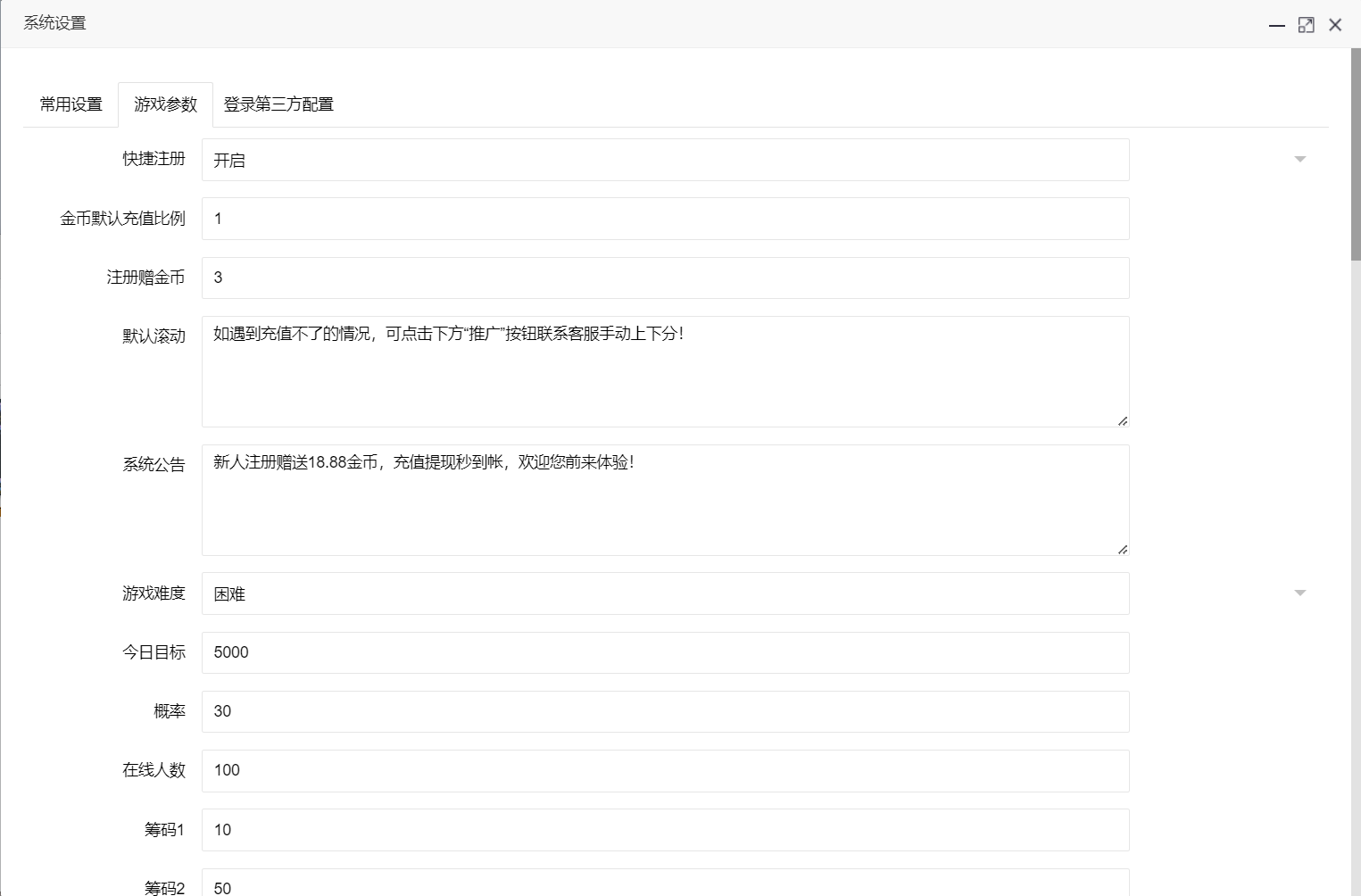Select the 游戏参数 tab
The height and width of the screenshot is (896, 1361).
click(x=164, y=104)
